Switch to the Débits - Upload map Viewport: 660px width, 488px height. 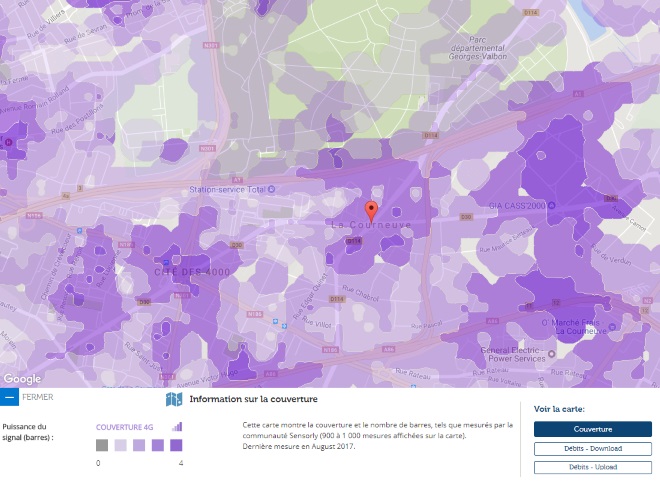[592, 467]
